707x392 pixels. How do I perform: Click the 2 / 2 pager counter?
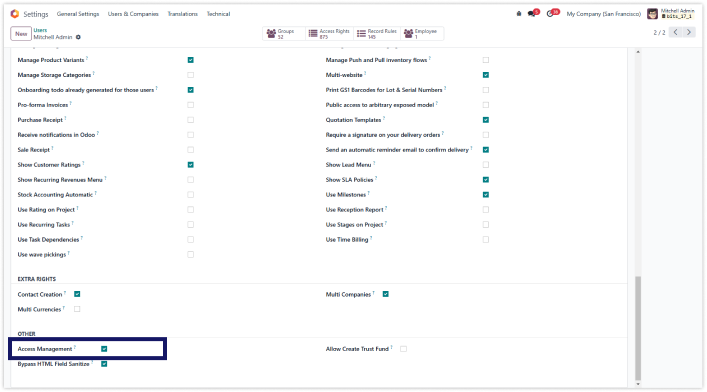[x=659, y=32]
